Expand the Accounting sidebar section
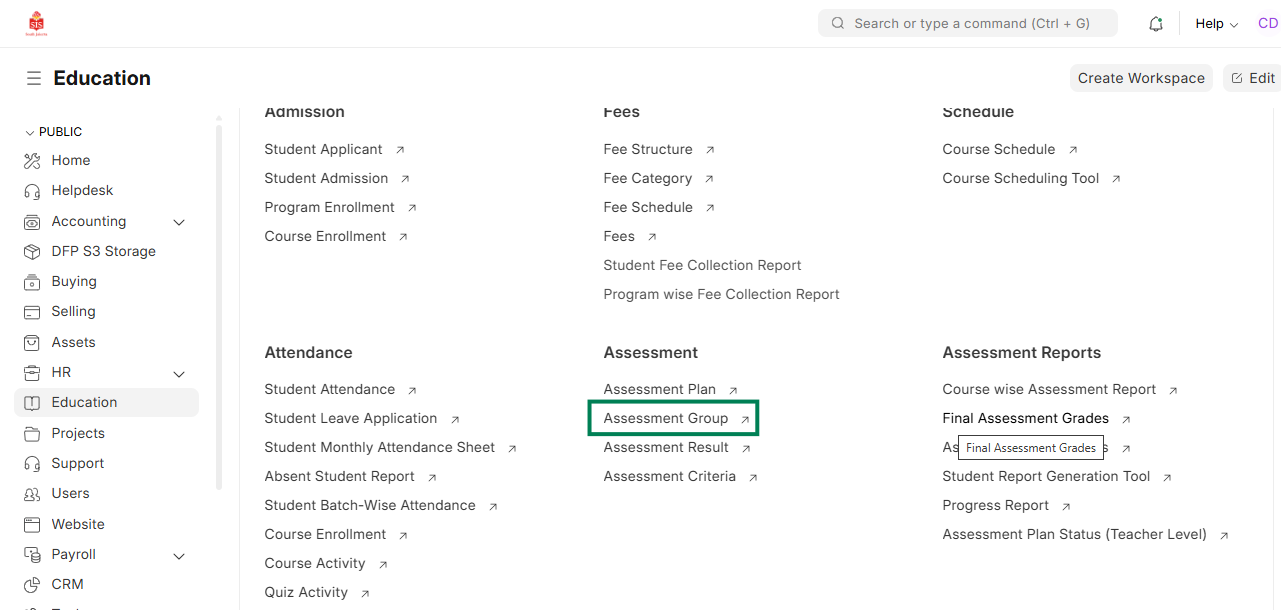 pyautogui.click(x=179, y=222)
